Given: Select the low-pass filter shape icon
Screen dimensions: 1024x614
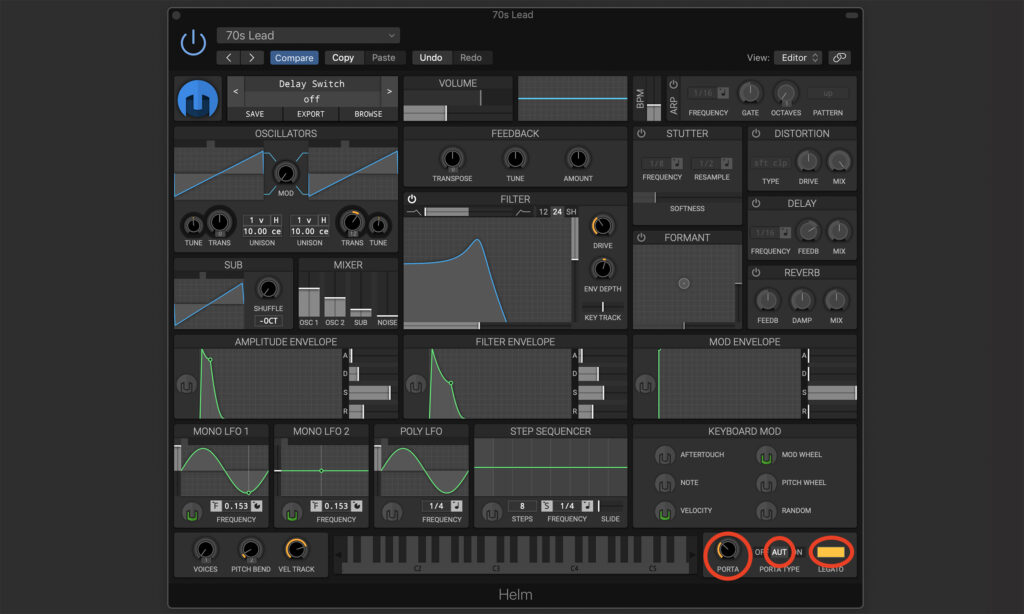Looking at the screenshot, I should [414, 212].
